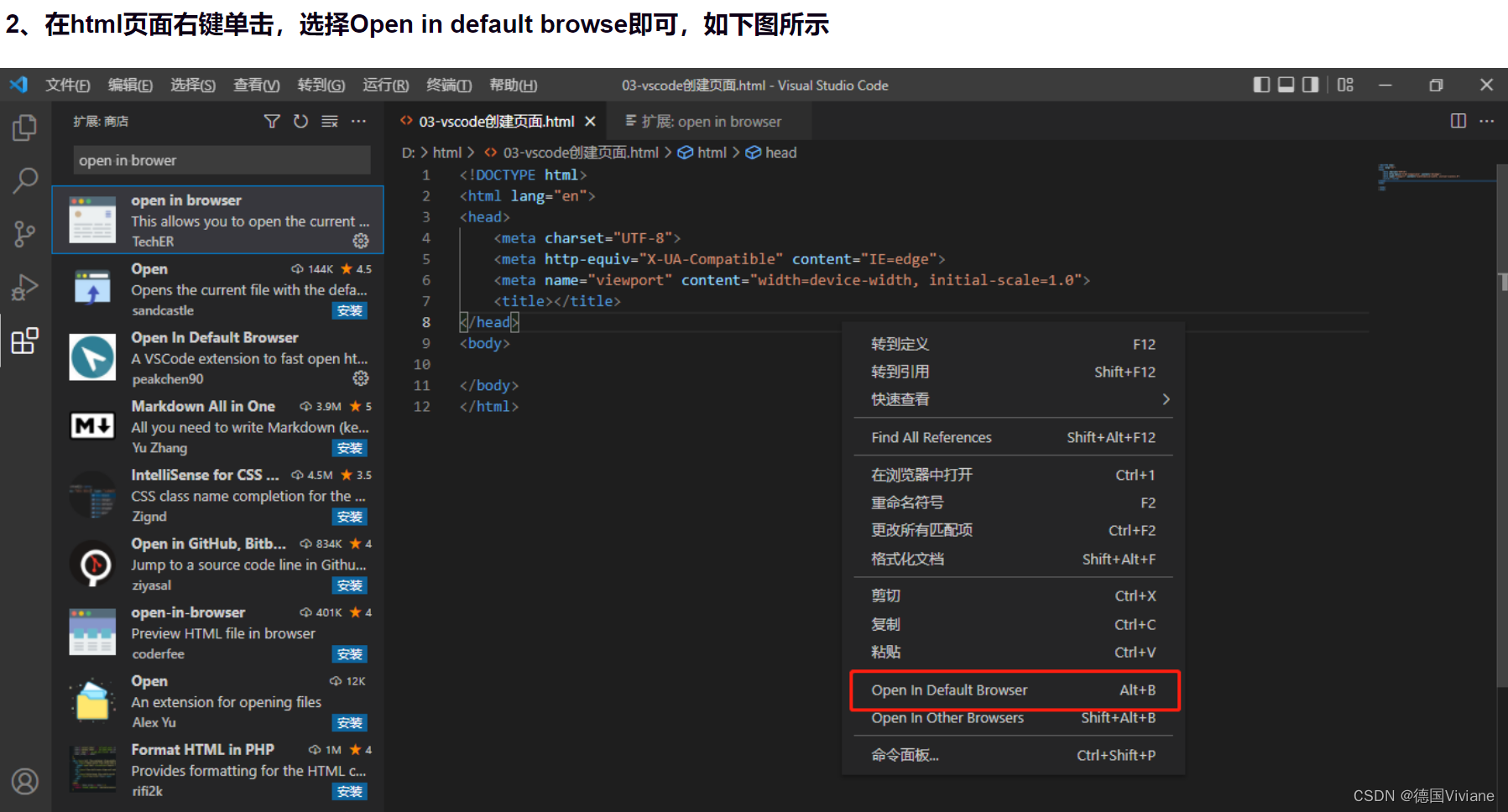Expand the 快速查看 submenu
The width and height of the screenshot is (1508, 812).
coord(1013,399)
